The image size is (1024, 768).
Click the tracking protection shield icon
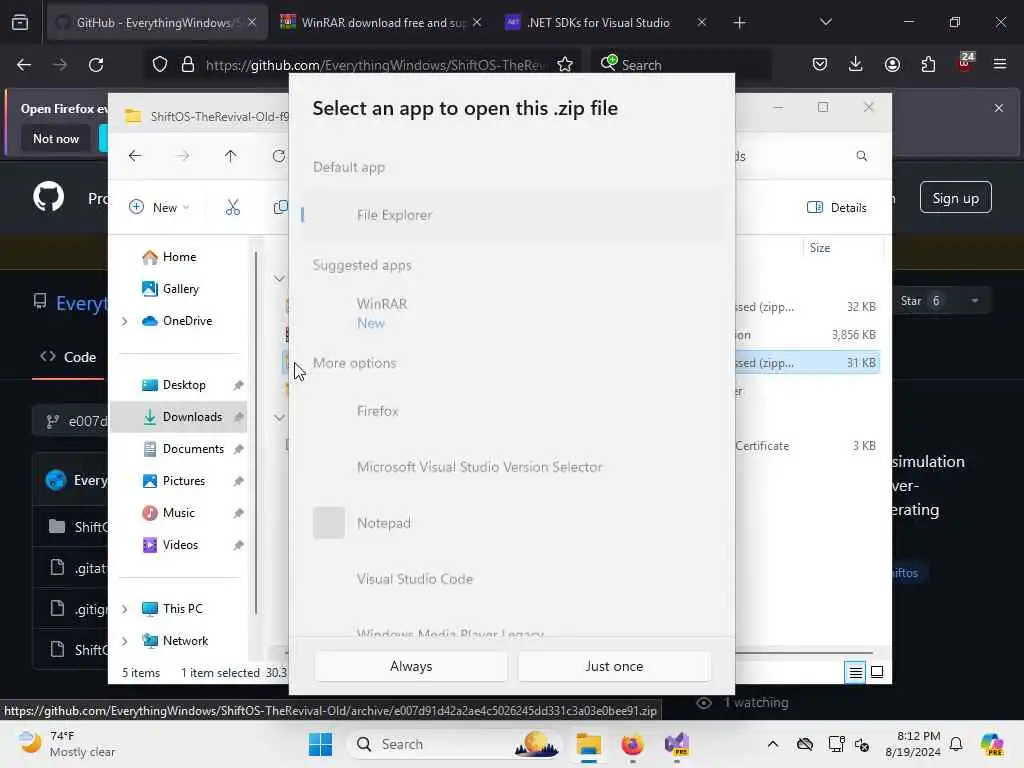coord(160,65)
